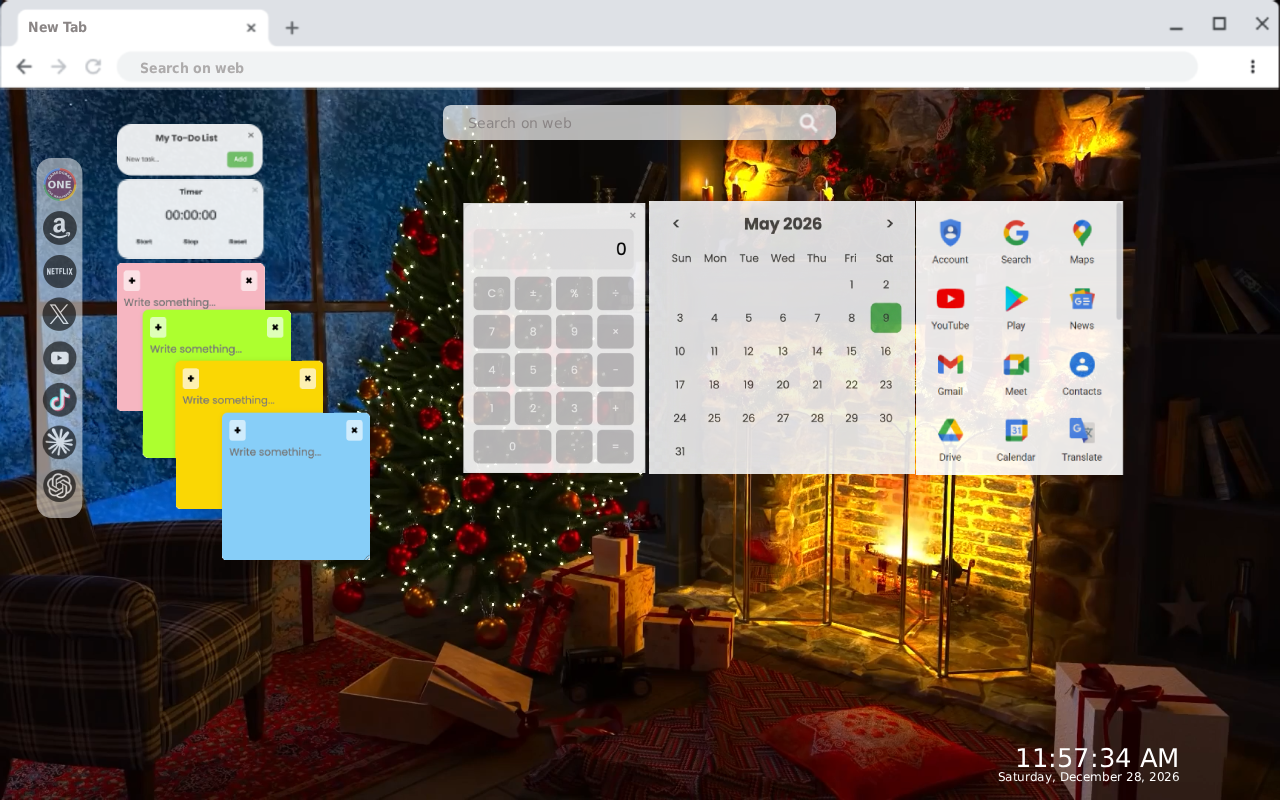Open the TikTok shortcut in the sidebar
The height and width of the screenshot is (800, 1280).
coord(60,400)
